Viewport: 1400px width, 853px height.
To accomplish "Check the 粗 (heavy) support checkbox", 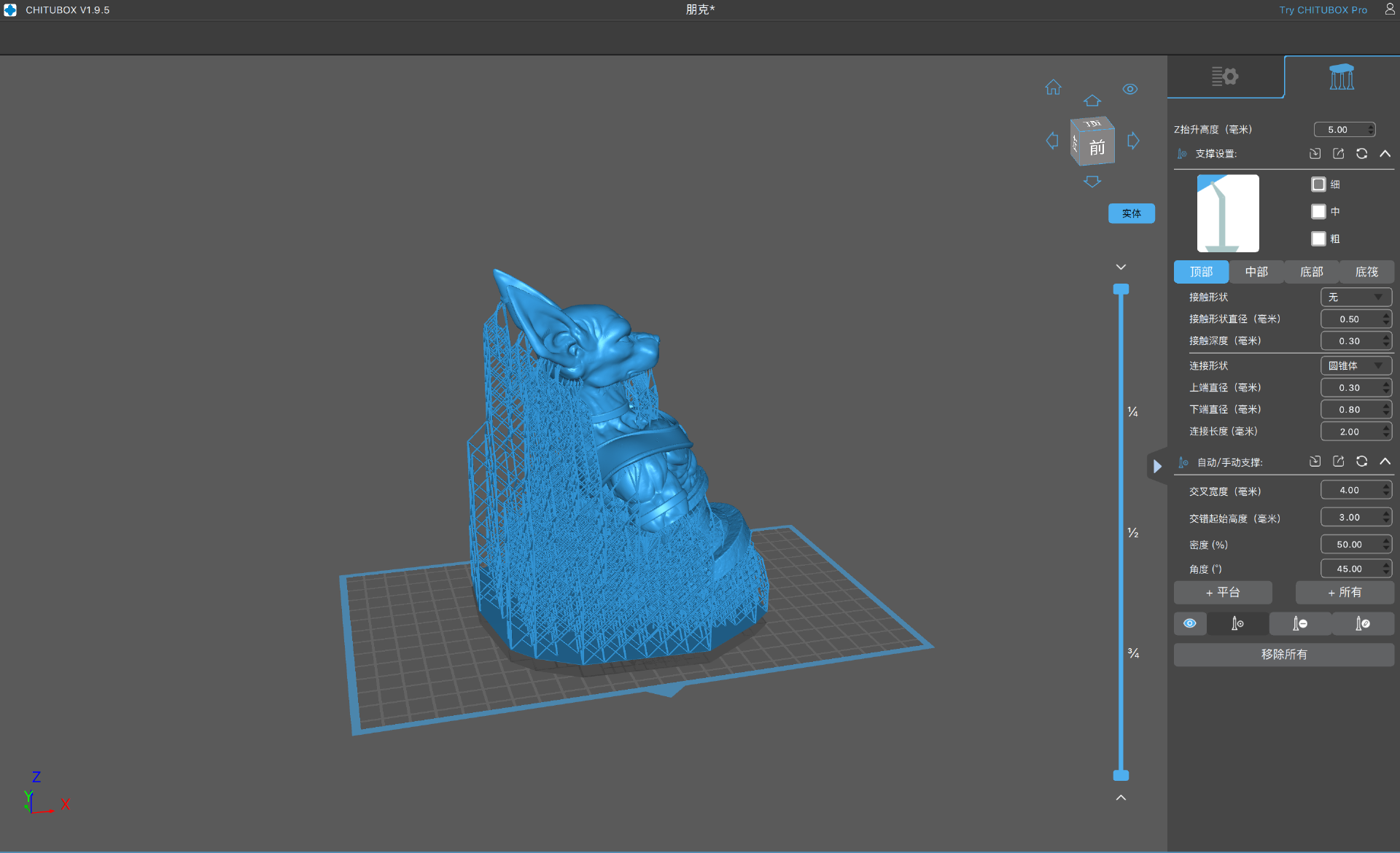I will [1318, 238].
